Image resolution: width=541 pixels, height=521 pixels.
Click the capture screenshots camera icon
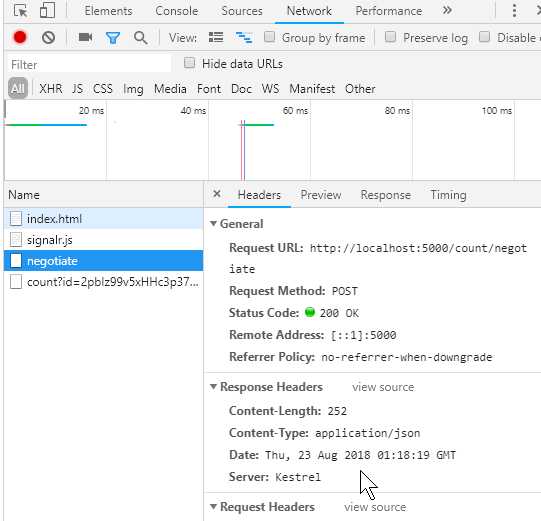pos(85,37)
